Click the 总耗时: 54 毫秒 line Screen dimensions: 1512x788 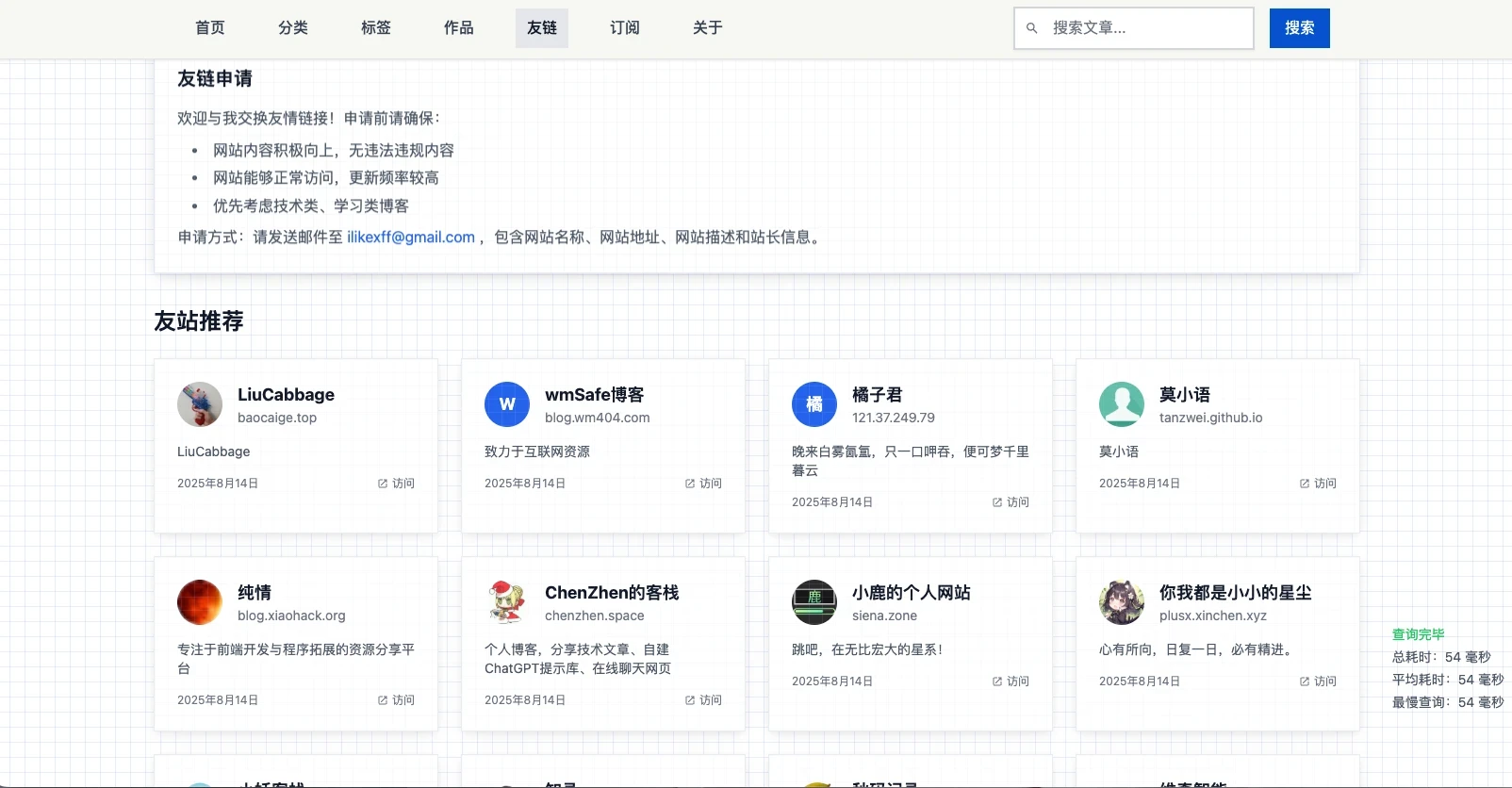click(1441, 657)
